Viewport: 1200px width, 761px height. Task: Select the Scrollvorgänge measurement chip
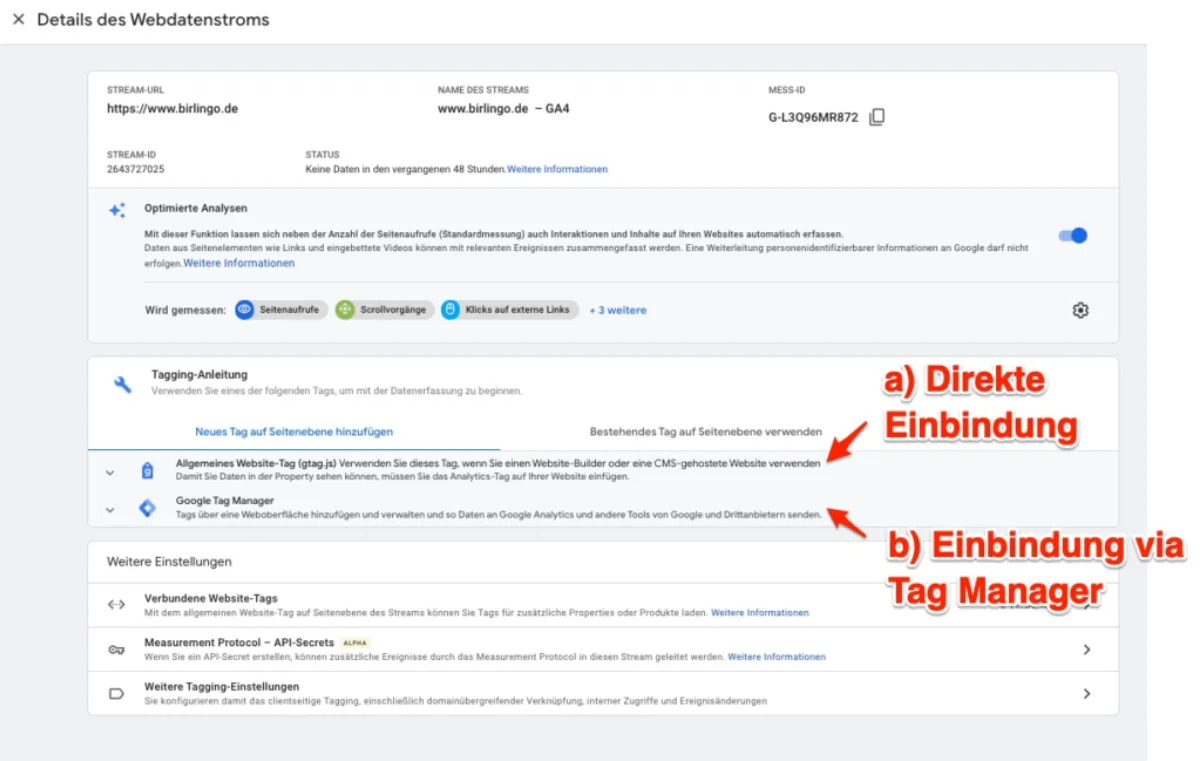coord(384,310)
